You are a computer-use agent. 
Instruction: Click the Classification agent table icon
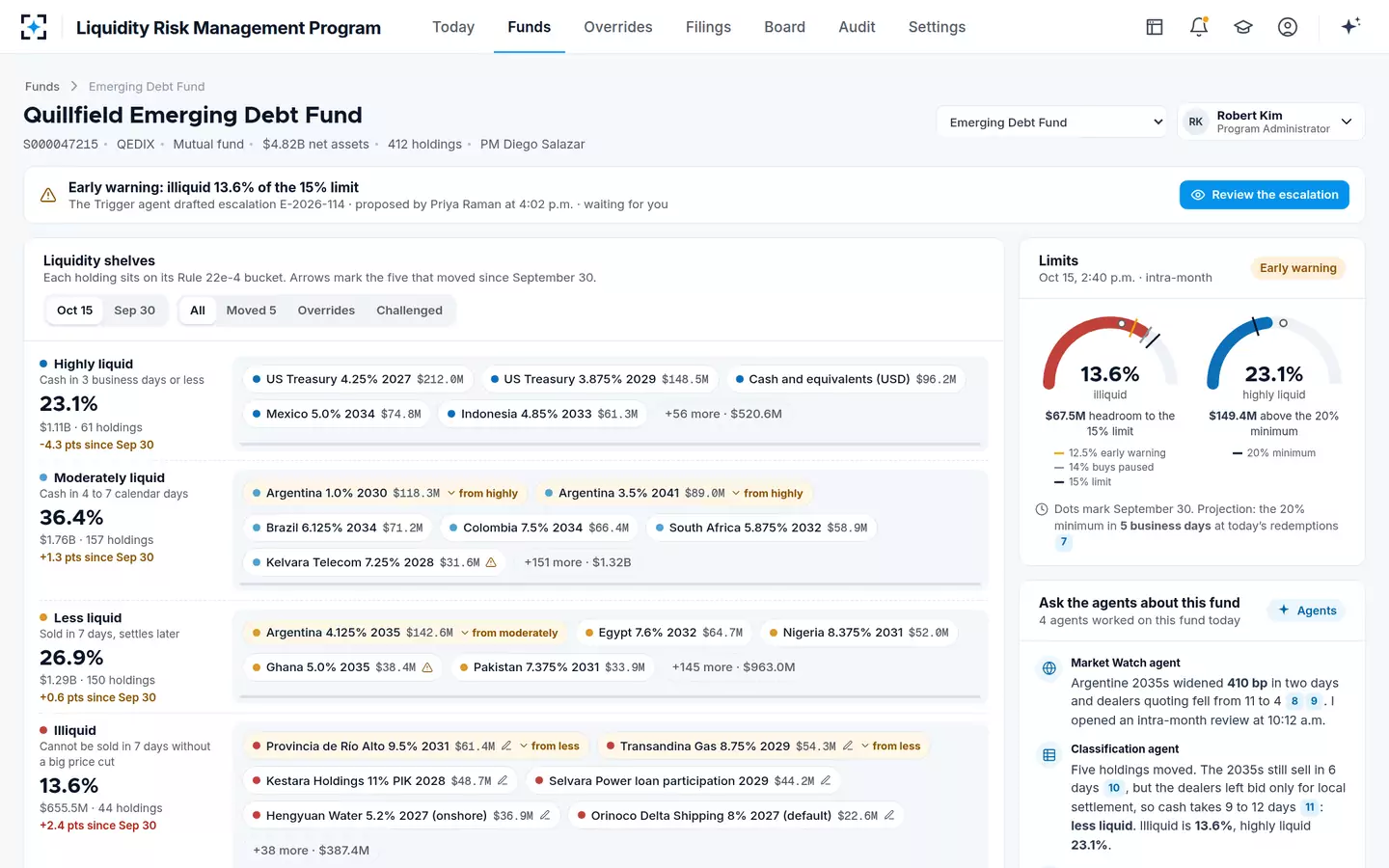[x=1049, y=755]
